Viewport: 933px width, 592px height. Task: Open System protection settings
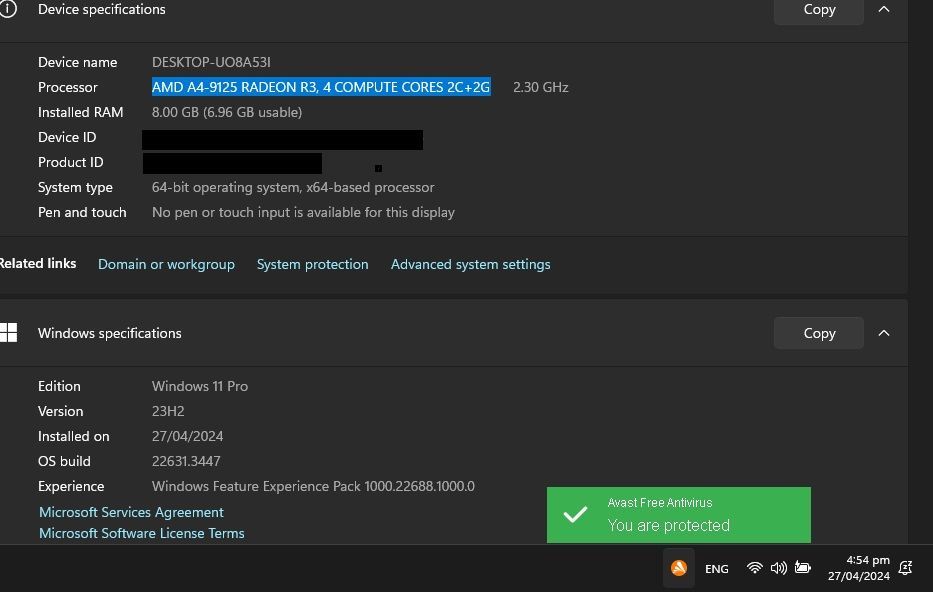pos(312,264)
